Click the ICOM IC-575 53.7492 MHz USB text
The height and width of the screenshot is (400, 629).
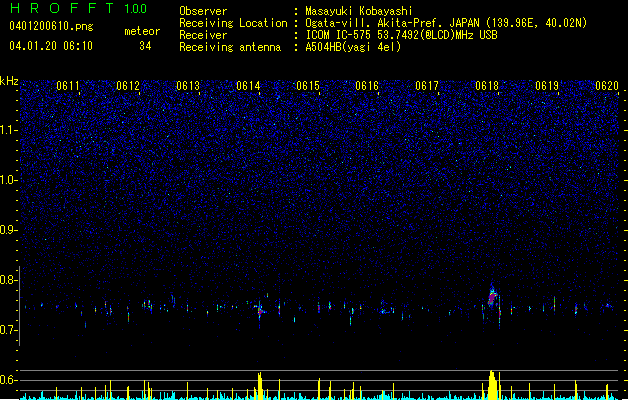pyautogui.click(x=402, y=35)
